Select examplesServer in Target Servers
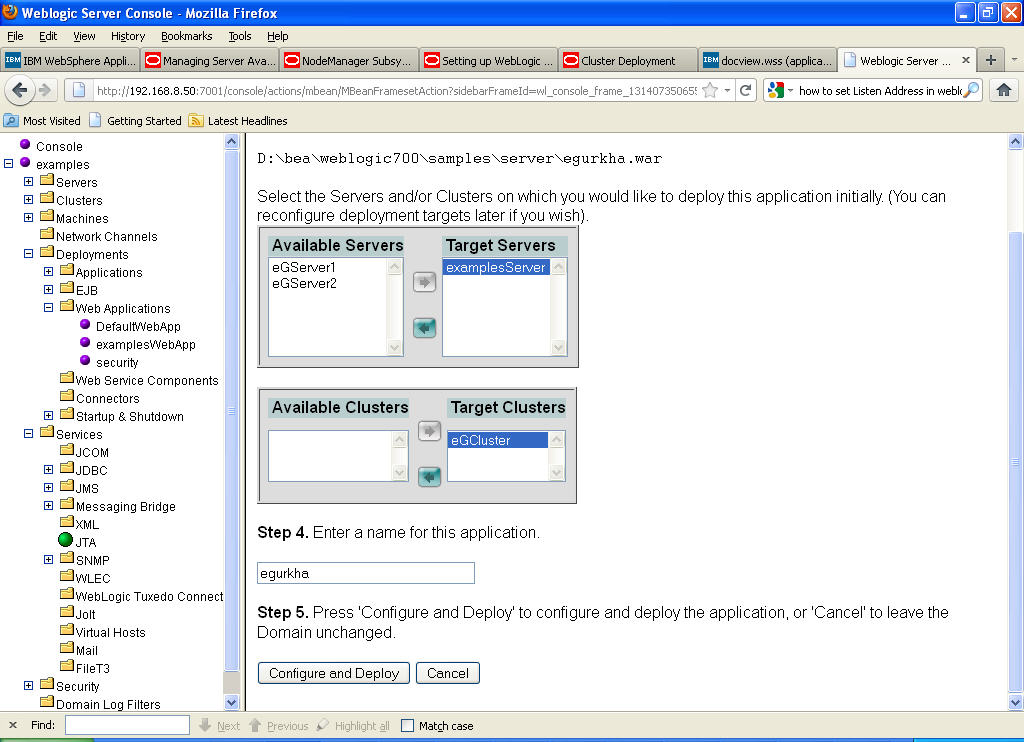Screen dimensions: 1024x742 [496, 267]
